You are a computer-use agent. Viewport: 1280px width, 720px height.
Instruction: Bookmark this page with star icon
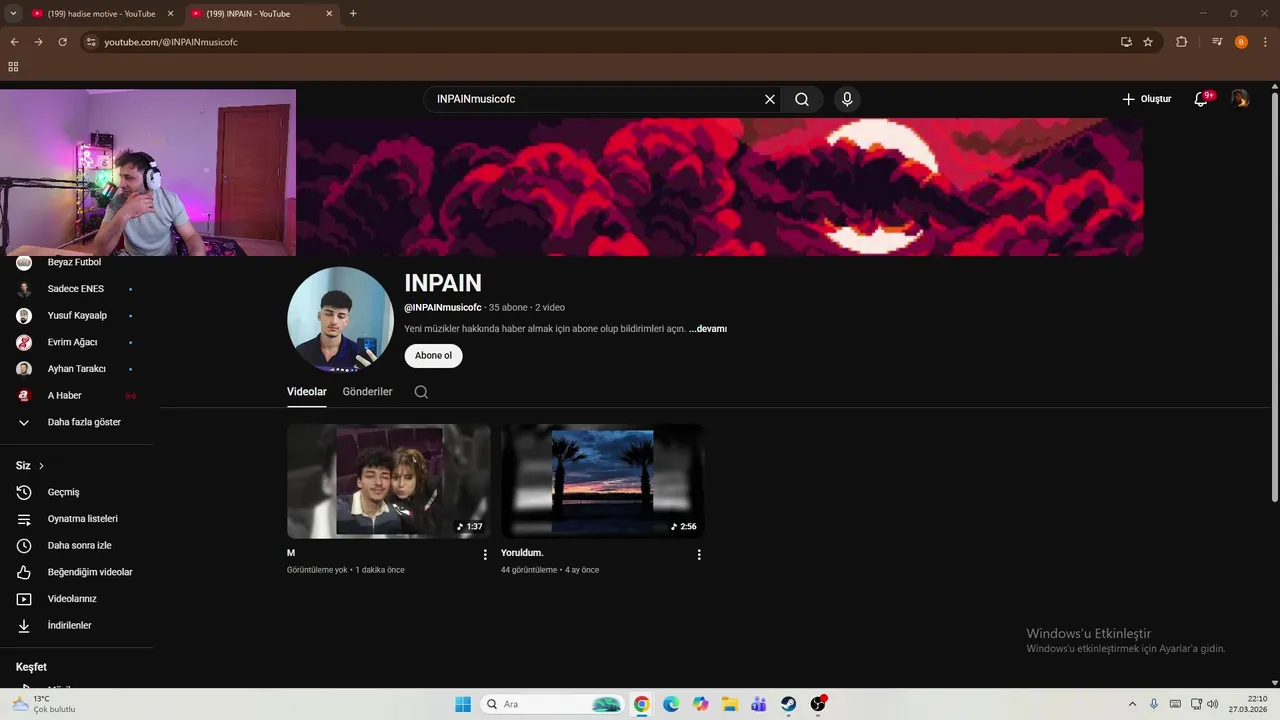[1148, 42]
